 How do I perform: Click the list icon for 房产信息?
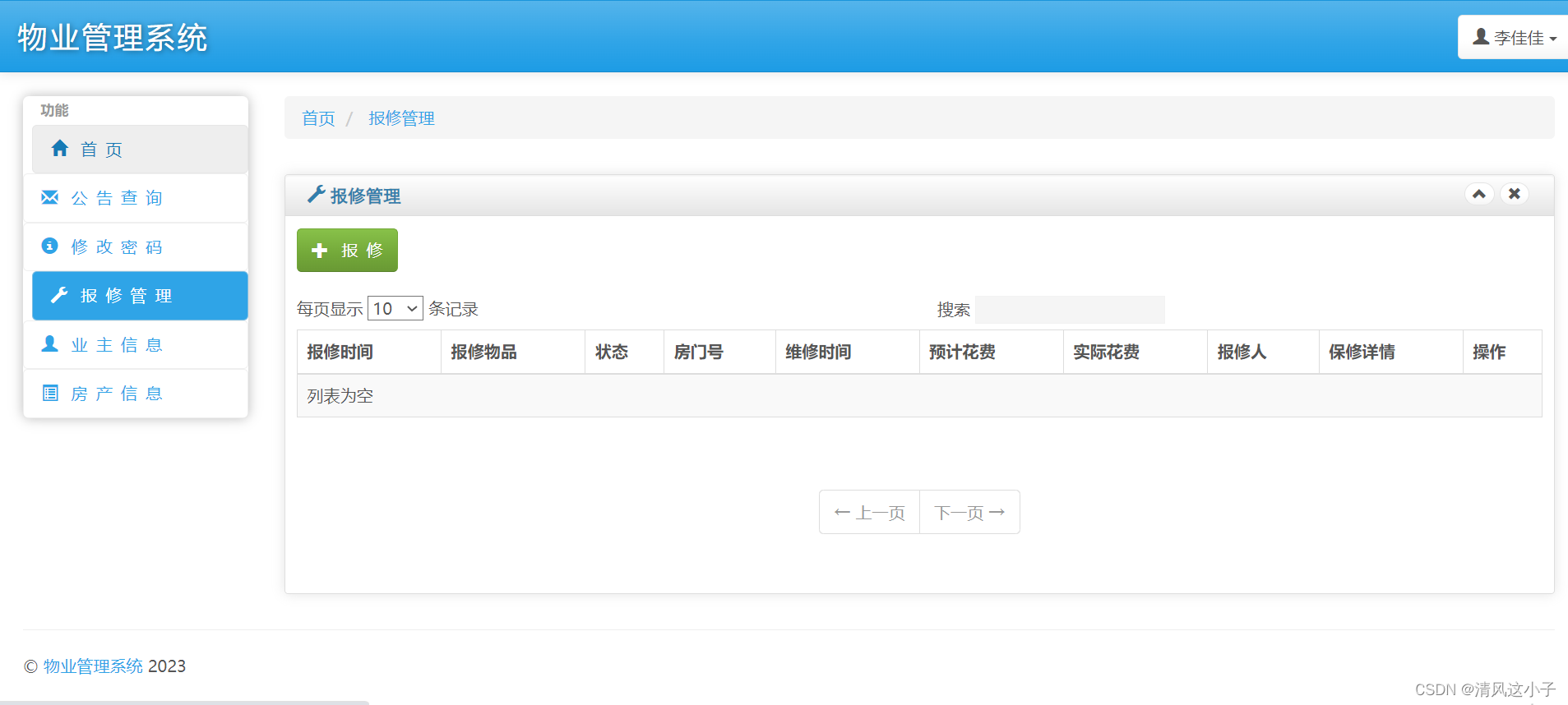(50, 393)
